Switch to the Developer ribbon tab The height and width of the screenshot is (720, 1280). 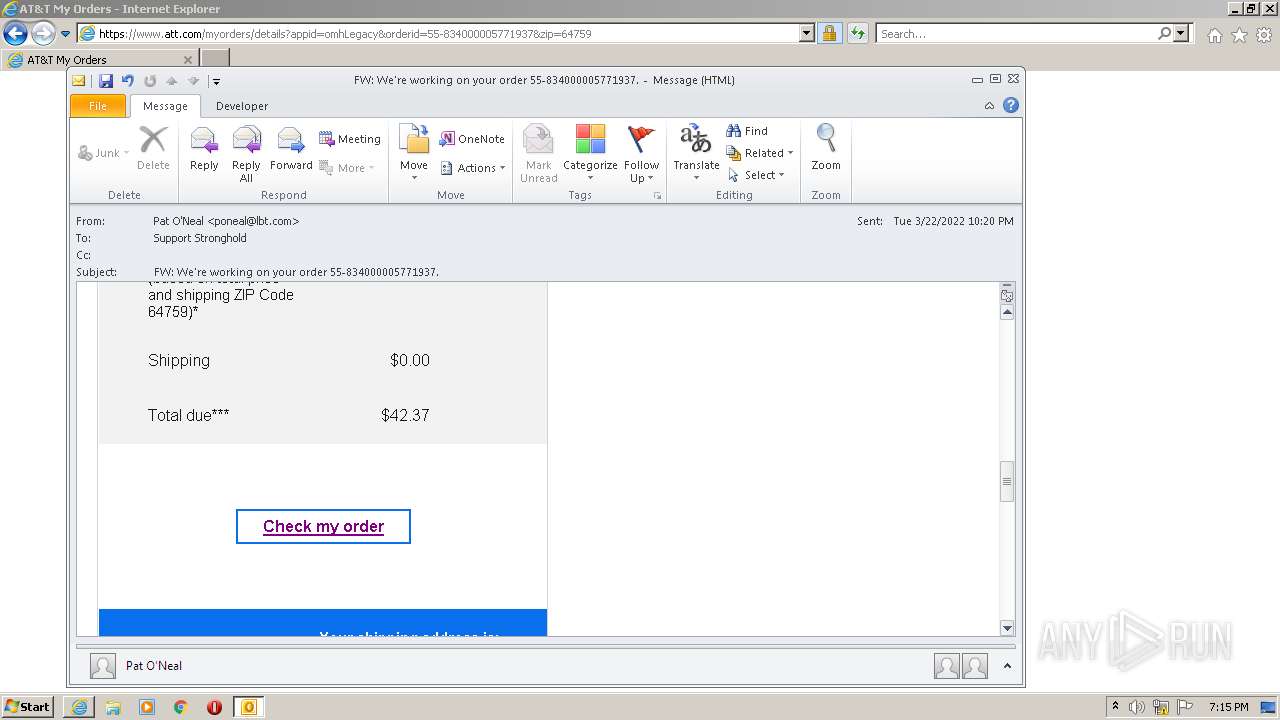(x=242, y=106)
